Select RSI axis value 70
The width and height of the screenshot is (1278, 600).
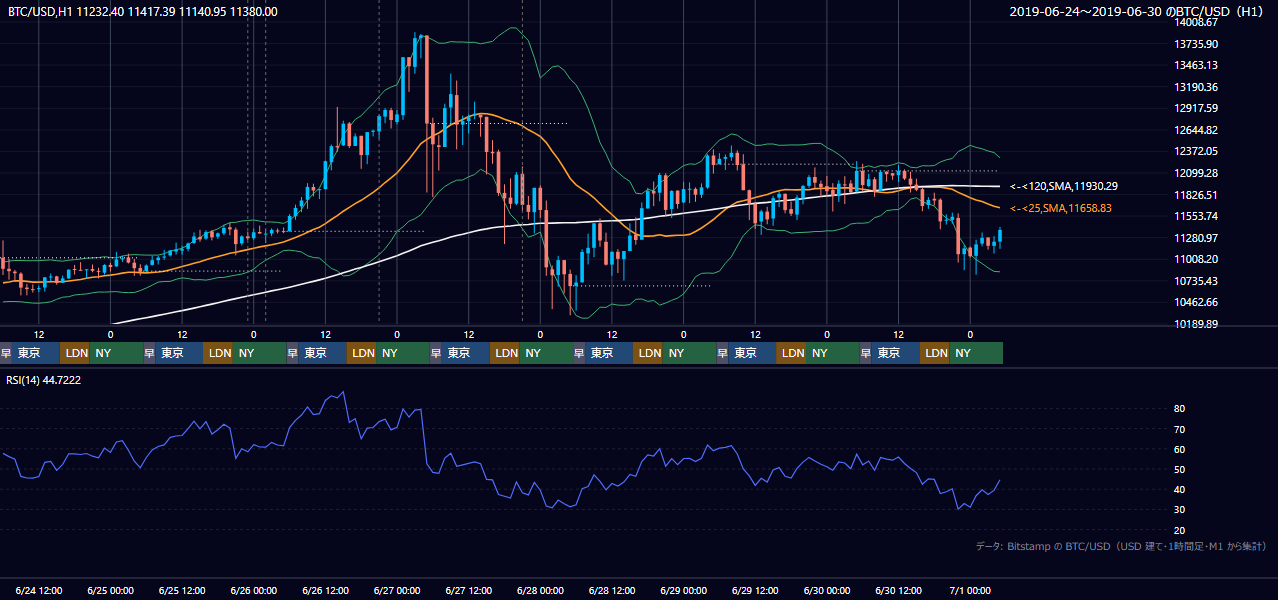[1180, 429]
